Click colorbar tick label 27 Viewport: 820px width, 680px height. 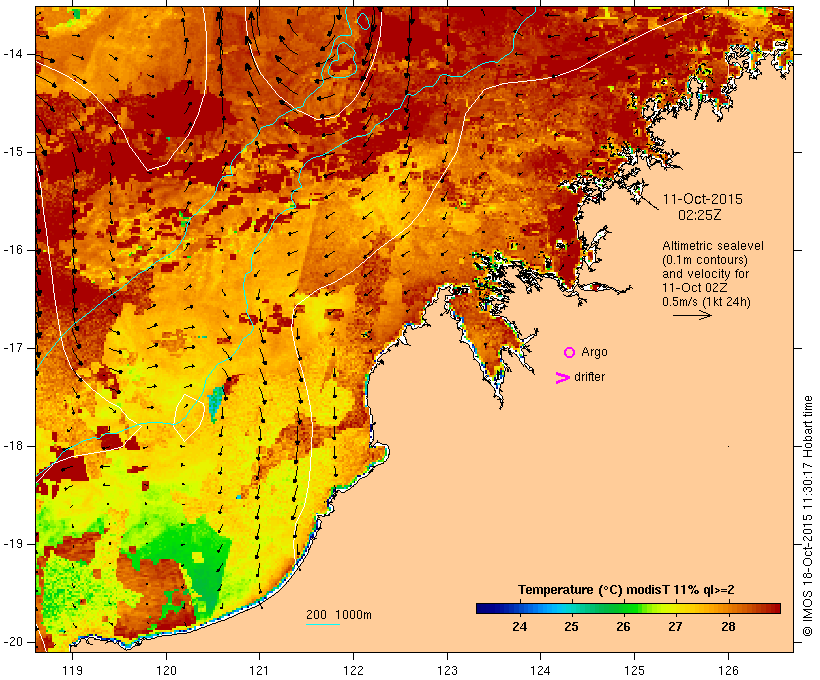675,626
